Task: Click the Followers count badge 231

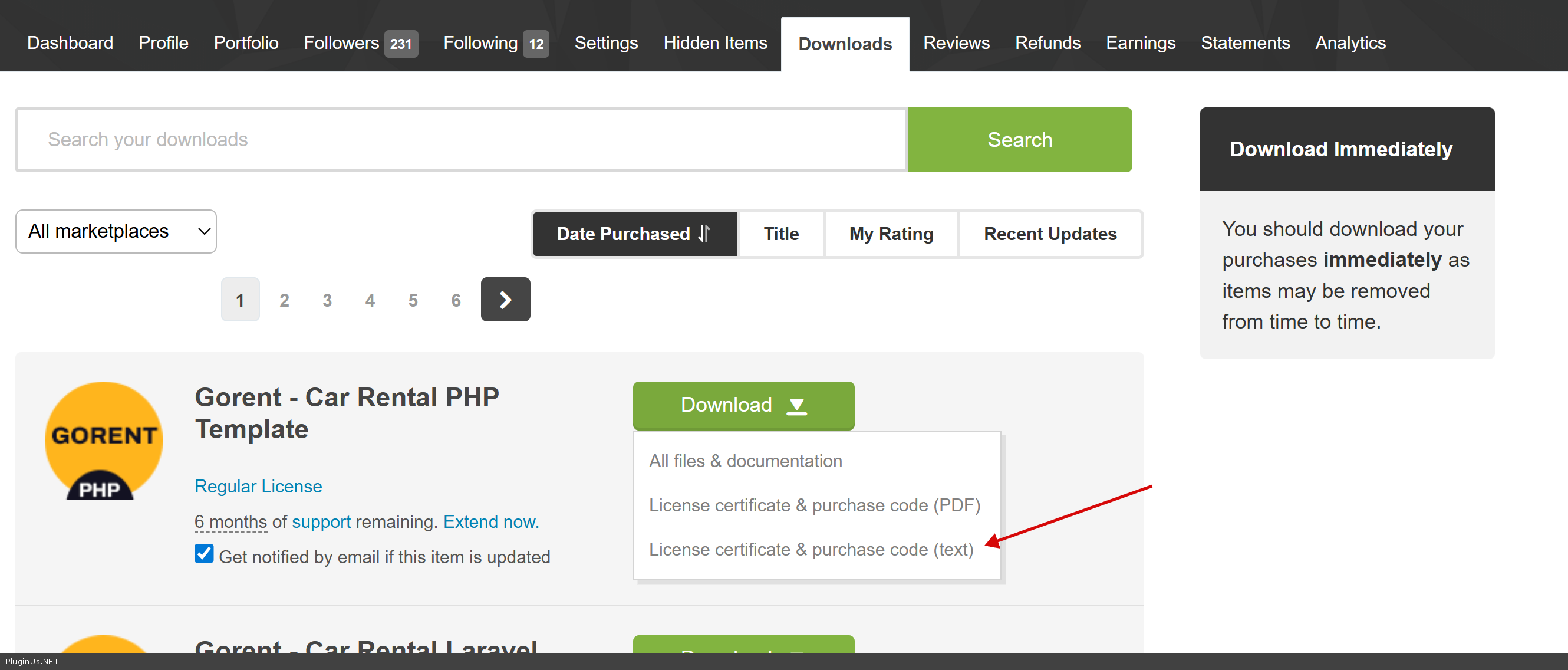Action: pos(400,43)
